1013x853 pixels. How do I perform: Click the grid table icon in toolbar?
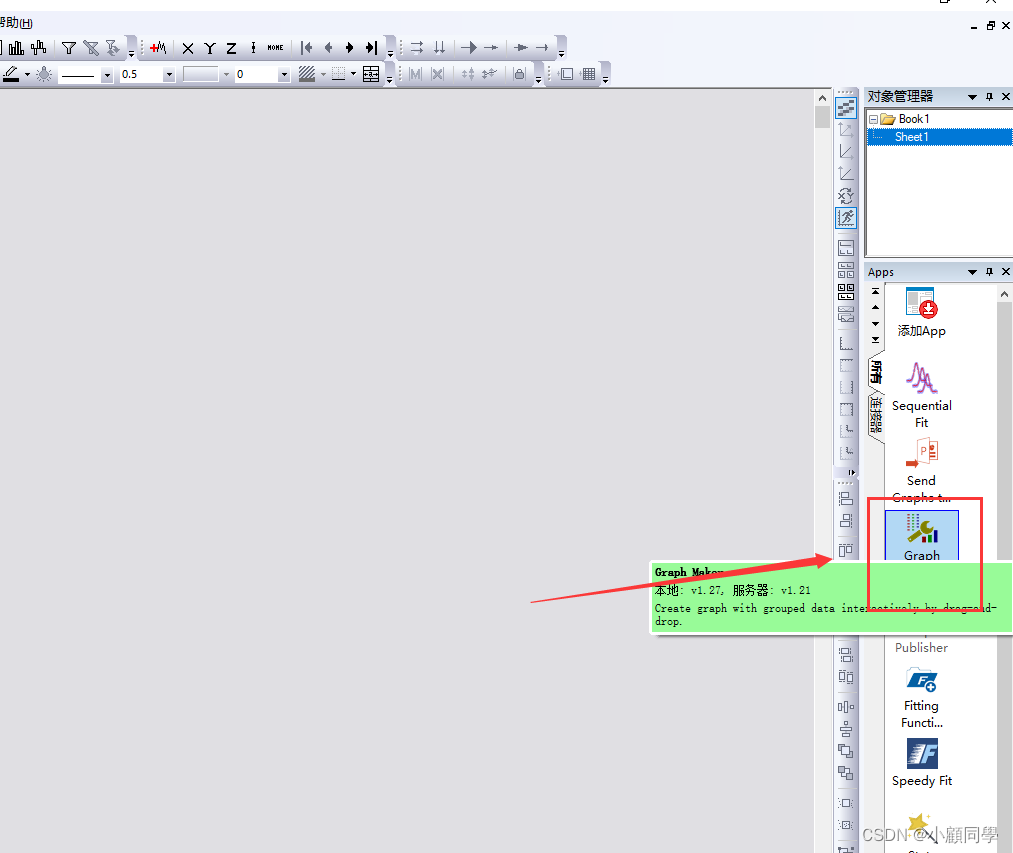click(x=588, y=74)
